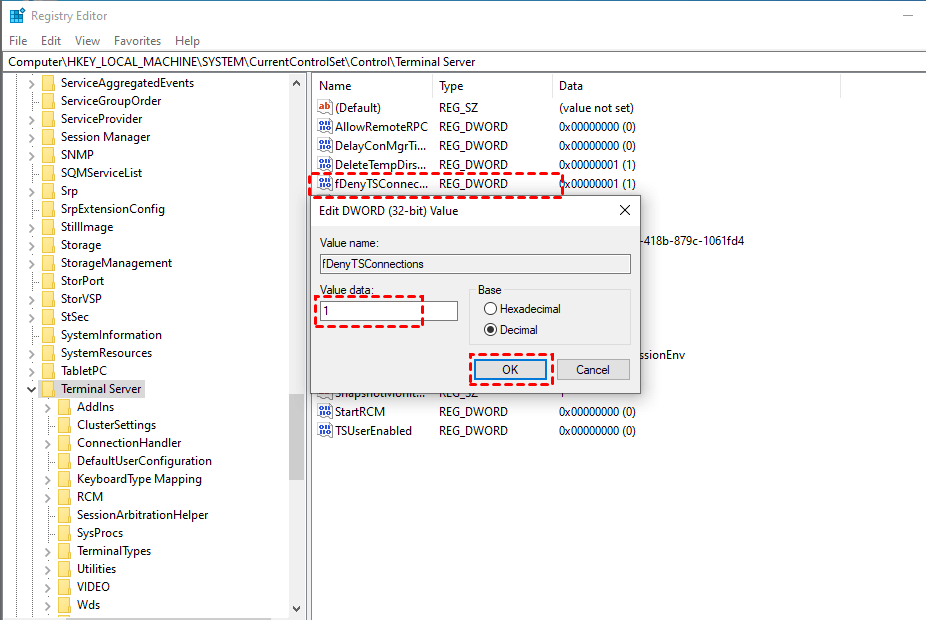Confirm the DWORD edit with OK

point(510,370)
